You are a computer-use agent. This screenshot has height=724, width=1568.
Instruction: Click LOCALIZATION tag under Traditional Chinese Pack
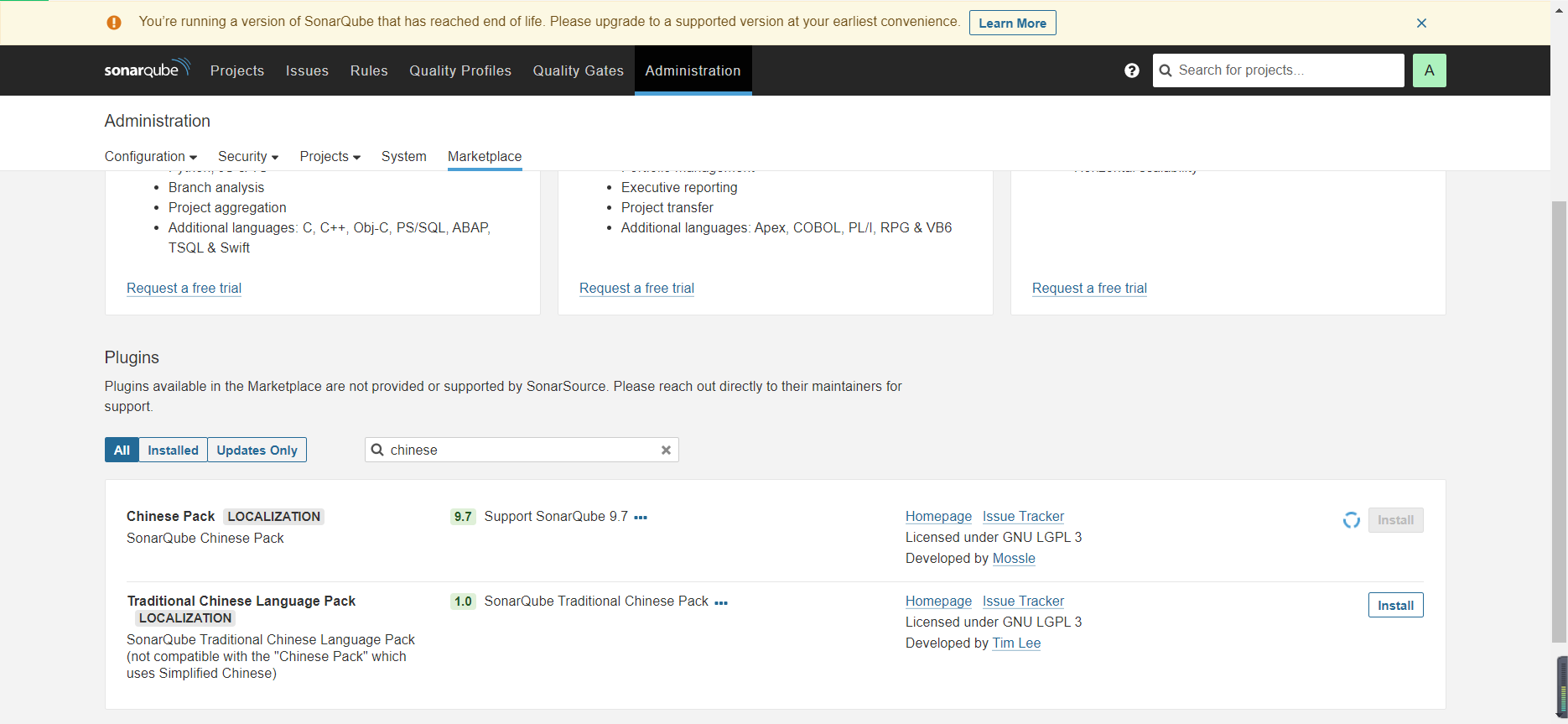pos(185,618)
